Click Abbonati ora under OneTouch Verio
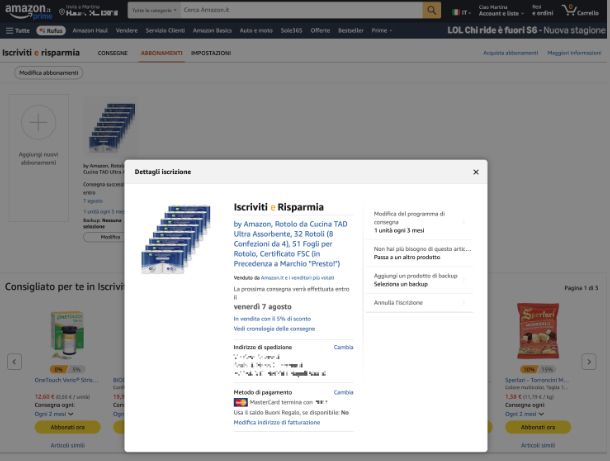Viewport: 610px width, 461px height. click(x=67, y=427)
